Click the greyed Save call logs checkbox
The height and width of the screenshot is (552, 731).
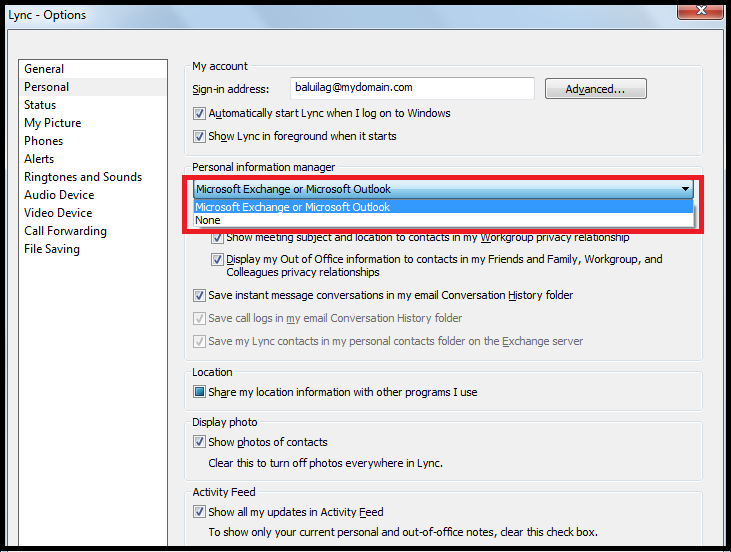(199, 318)
